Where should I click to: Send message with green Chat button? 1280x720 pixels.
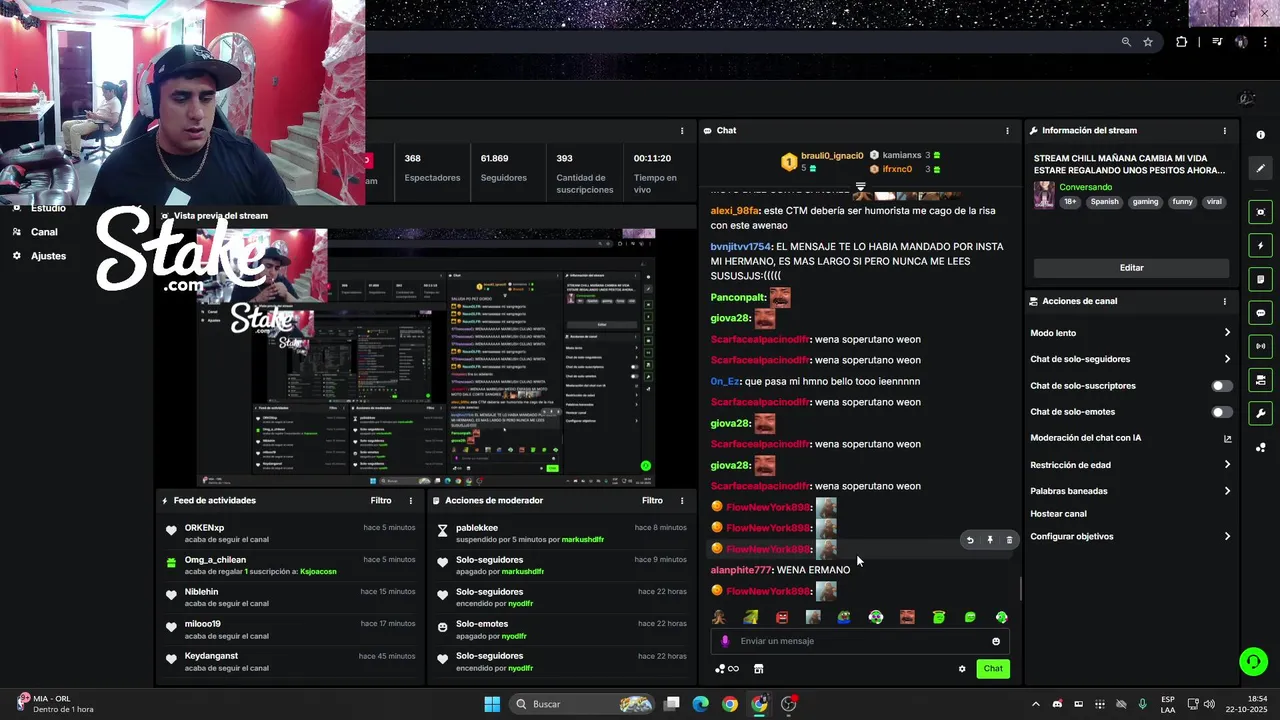click(x=992, y=669)
